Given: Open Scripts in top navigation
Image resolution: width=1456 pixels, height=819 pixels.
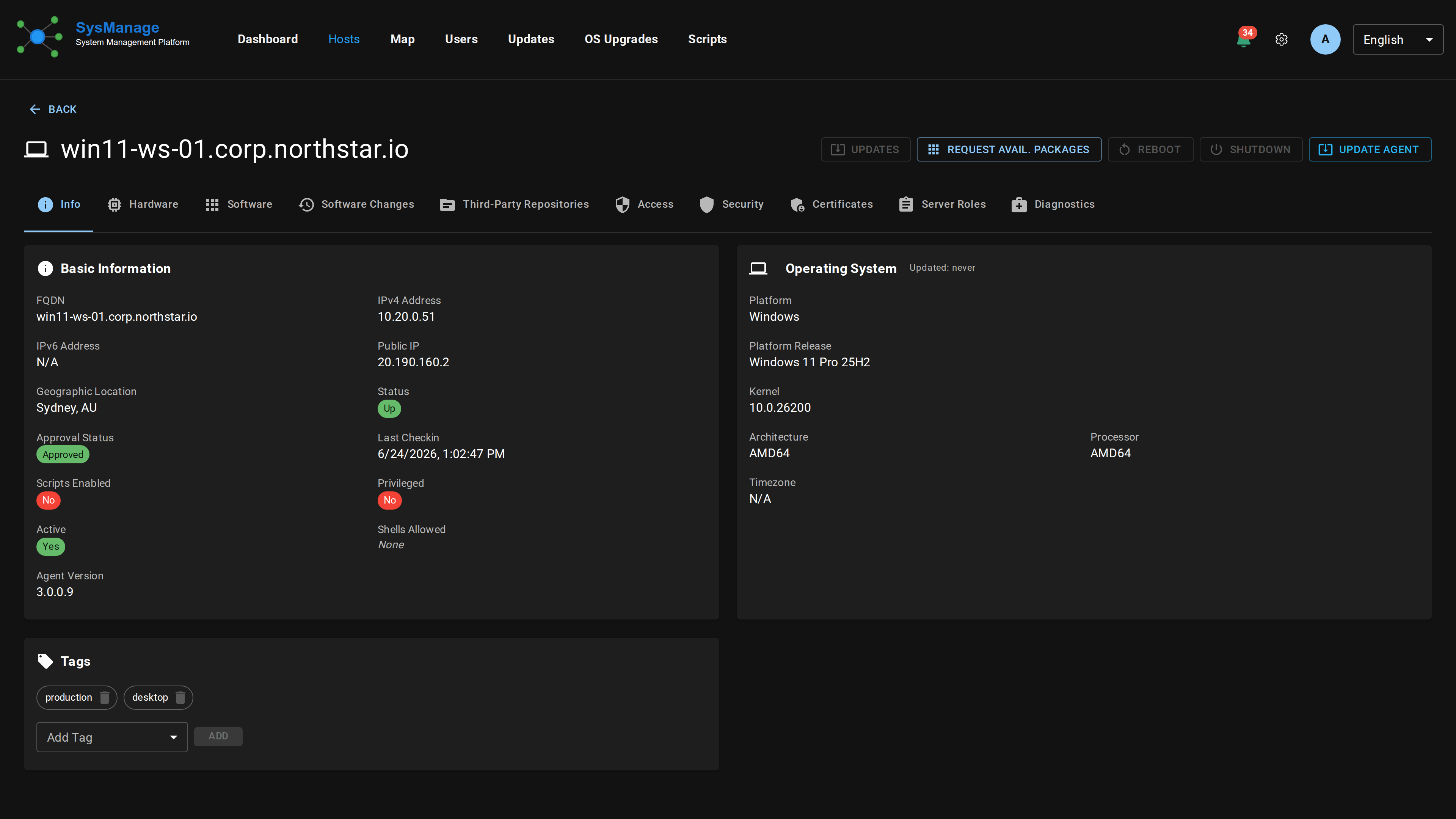Looking at the screenshot, I should click(x=707, y=39).
